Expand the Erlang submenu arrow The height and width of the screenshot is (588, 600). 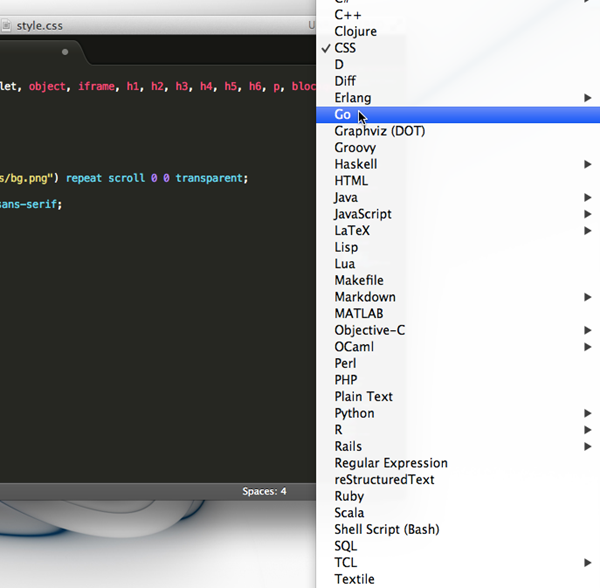click(587, 98)
